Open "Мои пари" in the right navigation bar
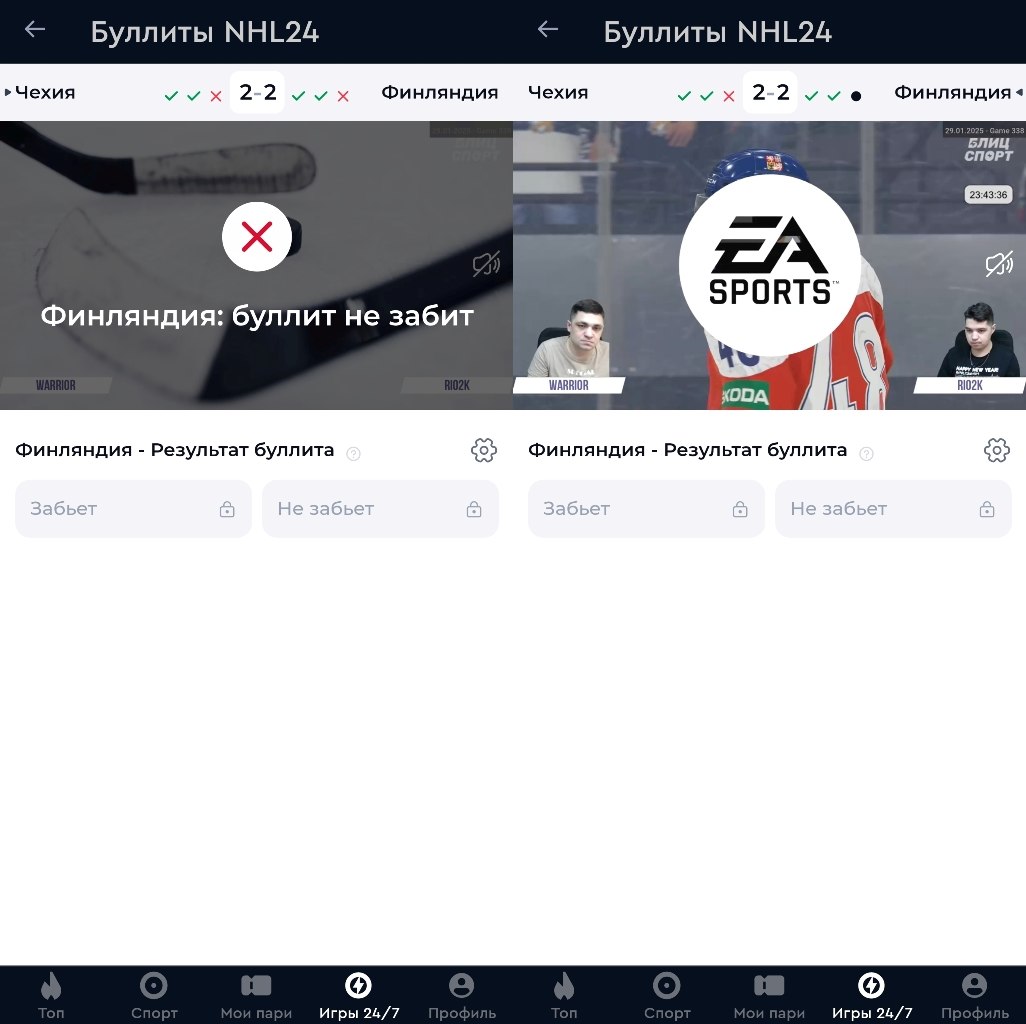Viewport: 1026px width, 1024px height. click(769, 996)
